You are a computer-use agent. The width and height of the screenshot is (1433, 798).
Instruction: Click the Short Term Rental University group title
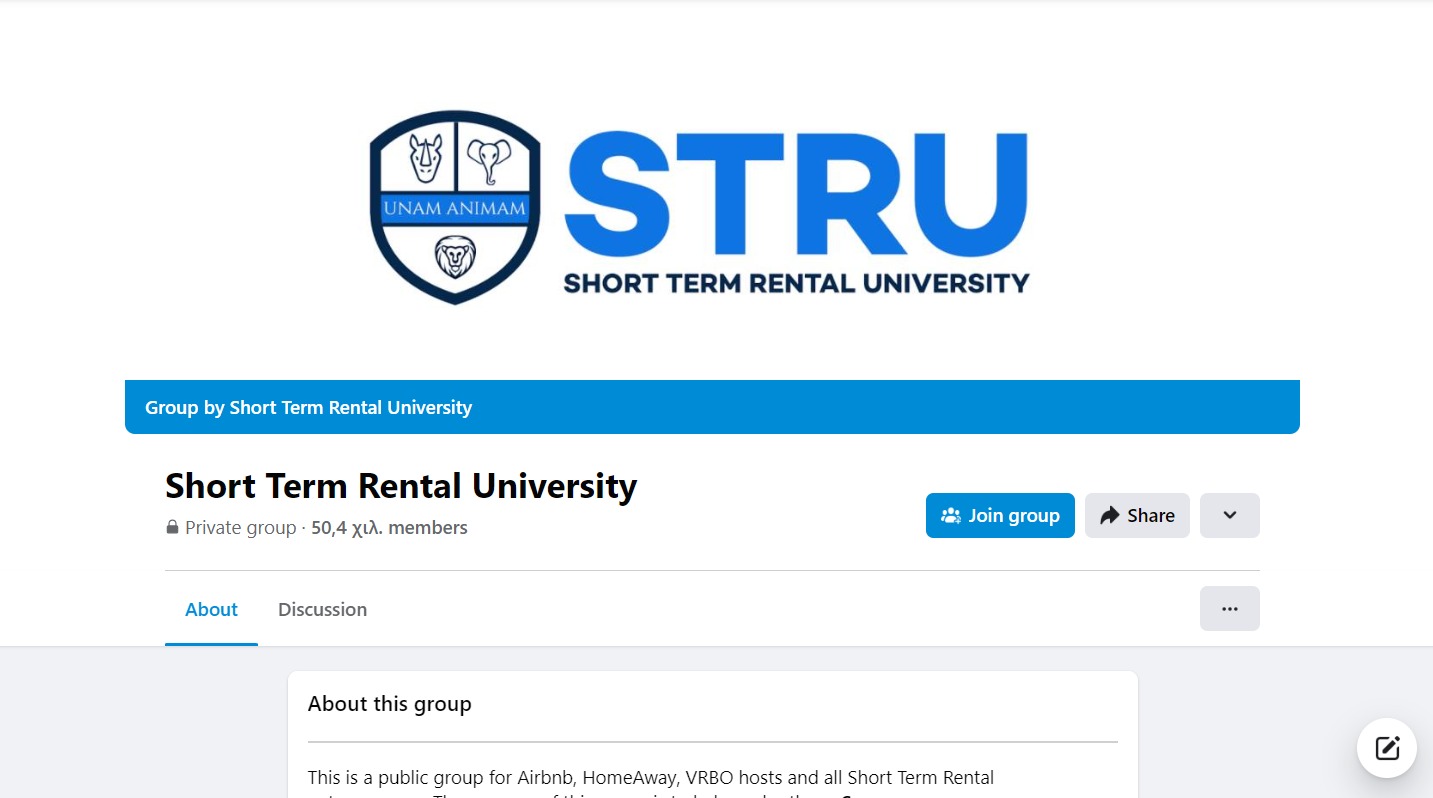tap(401, 486)
